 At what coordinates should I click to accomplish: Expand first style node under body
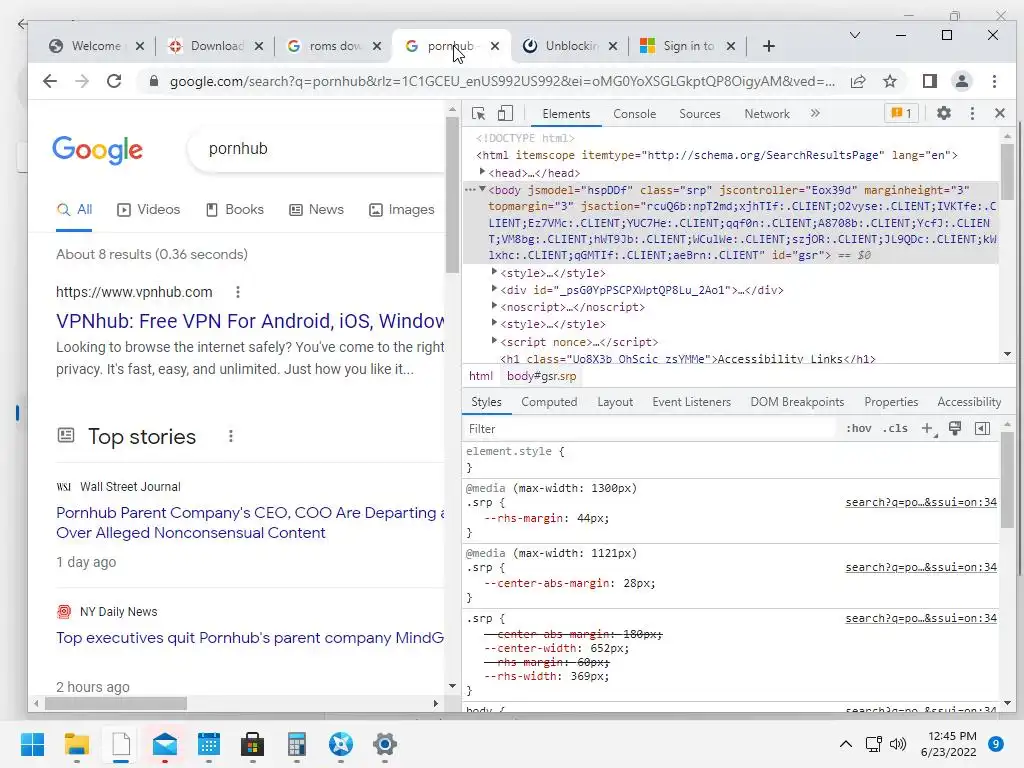494,272
